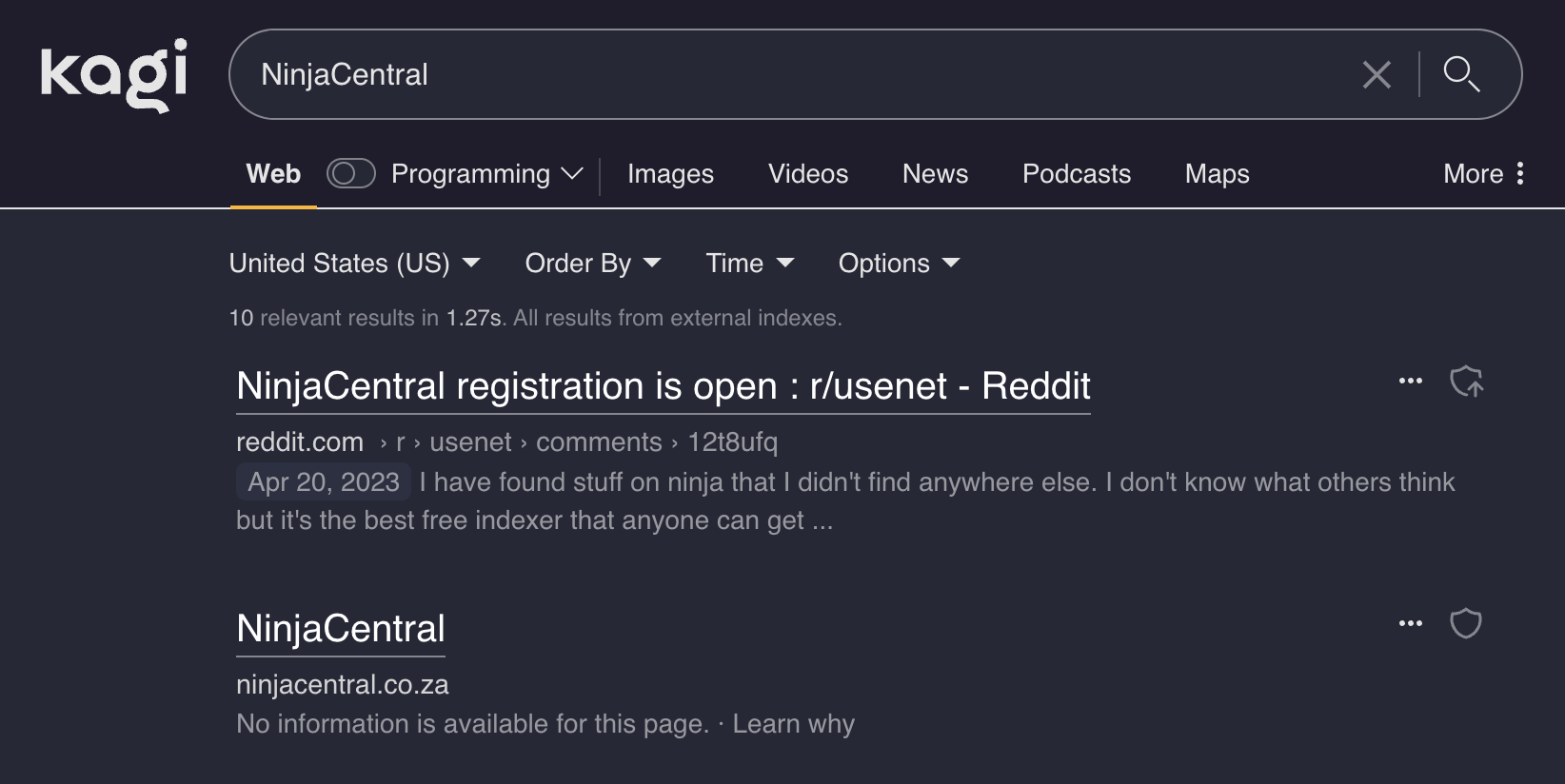Viewport: 1565px width, 784px height.
Task: Click shield icon on ninjacentral.co.za result
Action: click(x=1465, y=624)
